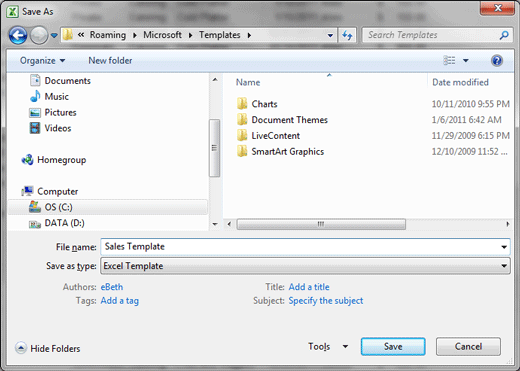Click the Excel icon in title bar

click(12, 12)
